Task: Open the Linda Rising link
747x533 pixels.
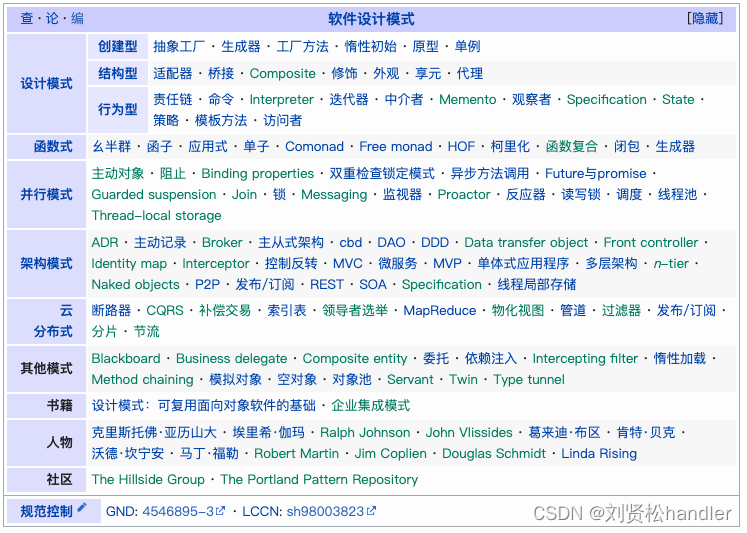Action: (599, 453)
